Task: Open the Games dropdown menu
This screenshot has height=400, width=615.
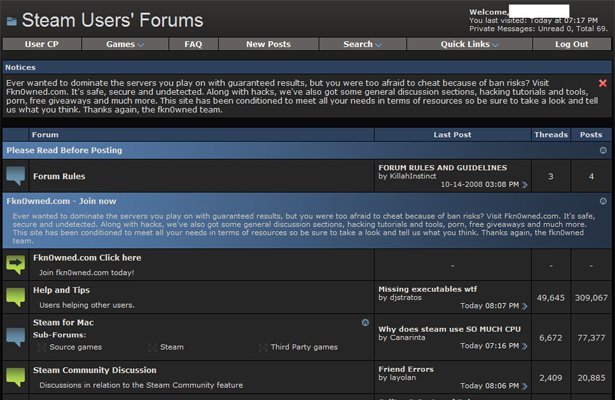Action: pyautogui.click(x=125, y=44)
